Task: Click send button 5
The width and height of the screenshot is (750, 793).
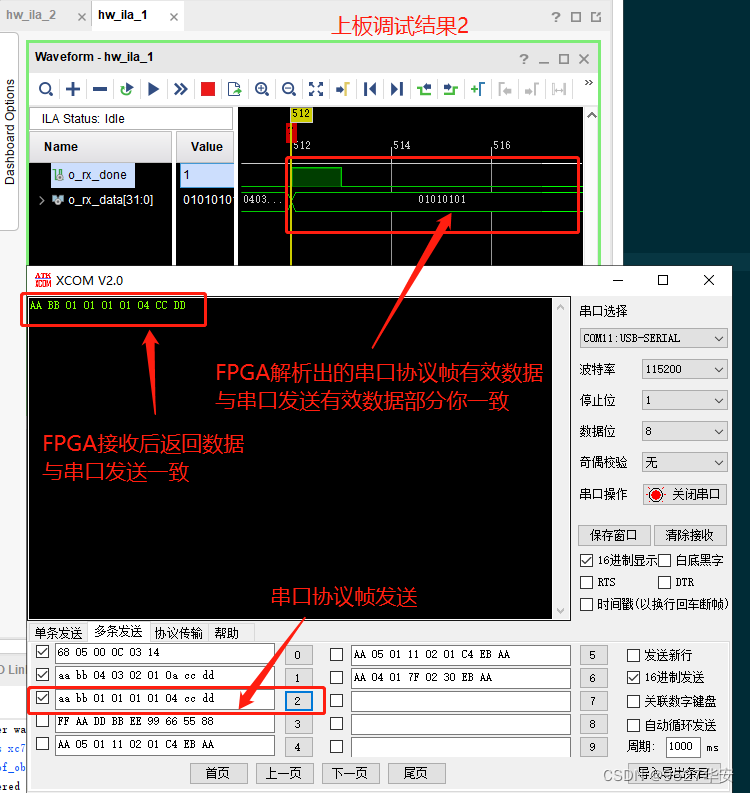Action: point(593,655)
